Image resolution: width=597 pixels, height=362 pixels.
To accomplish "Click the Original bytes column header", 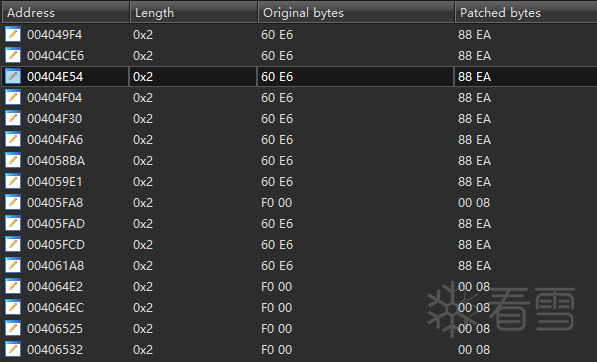I will pos(356,13).
